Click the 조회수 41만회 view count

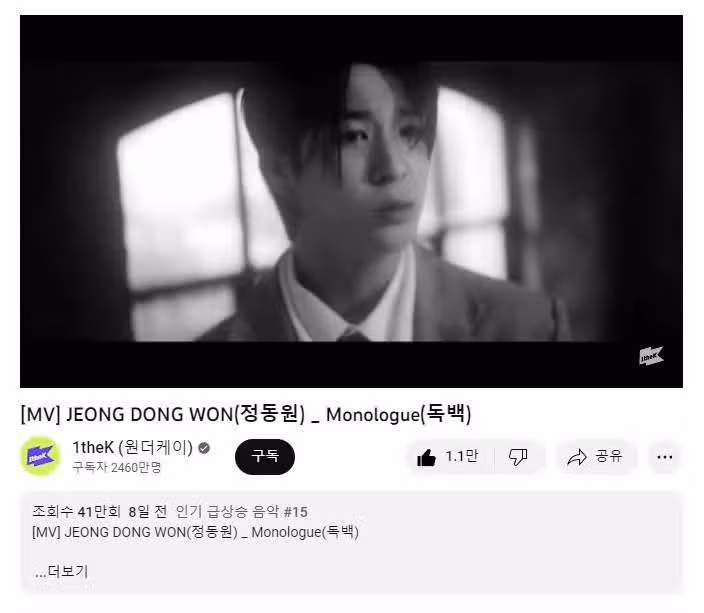point(76,512)
